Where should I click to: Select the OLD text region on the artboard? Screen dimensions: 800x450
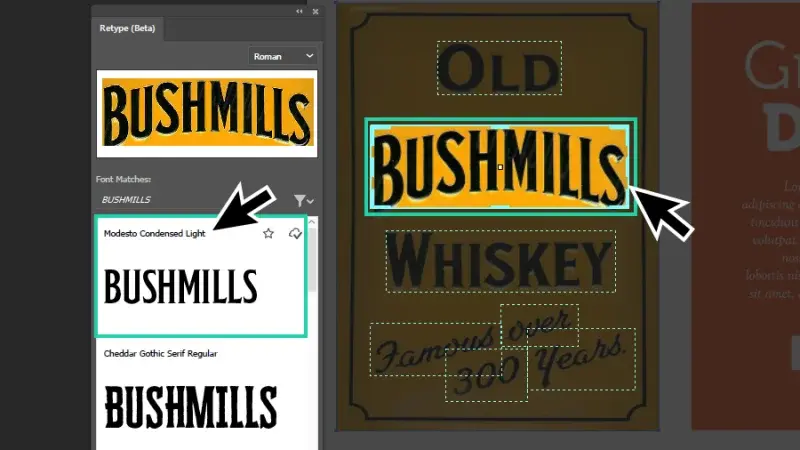pyautogui.click(x=499, y=68)
